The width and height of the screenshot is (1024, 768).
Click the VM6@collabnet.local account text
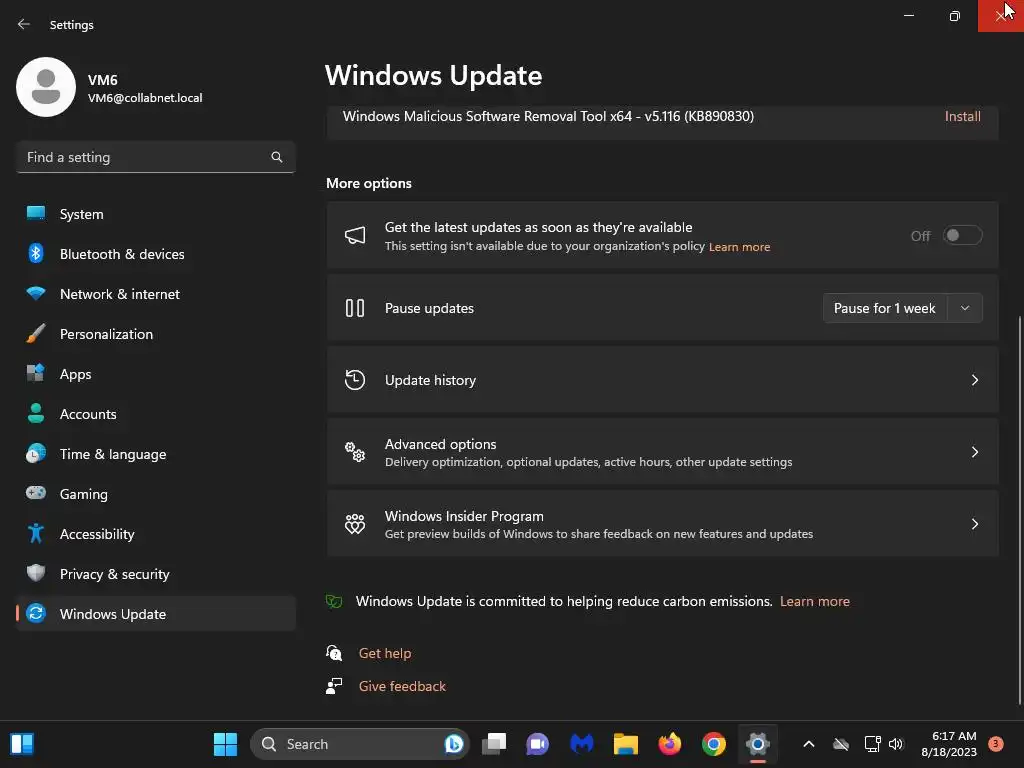click(x=145, y=98)
